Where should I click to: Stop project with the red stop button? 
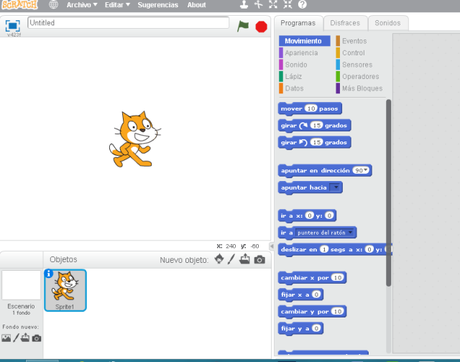[x=261, y=27]
